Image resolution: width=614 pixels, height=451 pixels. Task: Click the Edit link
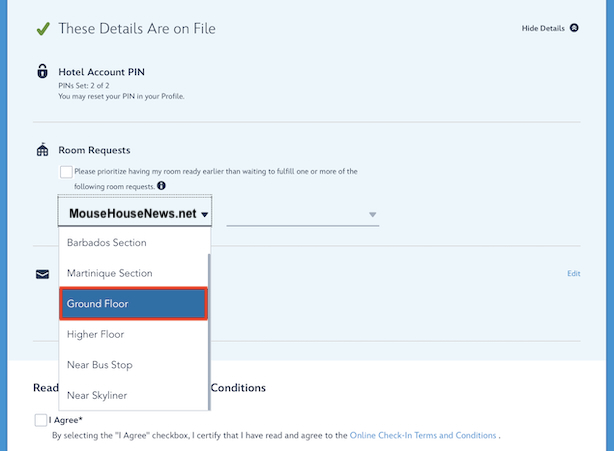point(573,273)
